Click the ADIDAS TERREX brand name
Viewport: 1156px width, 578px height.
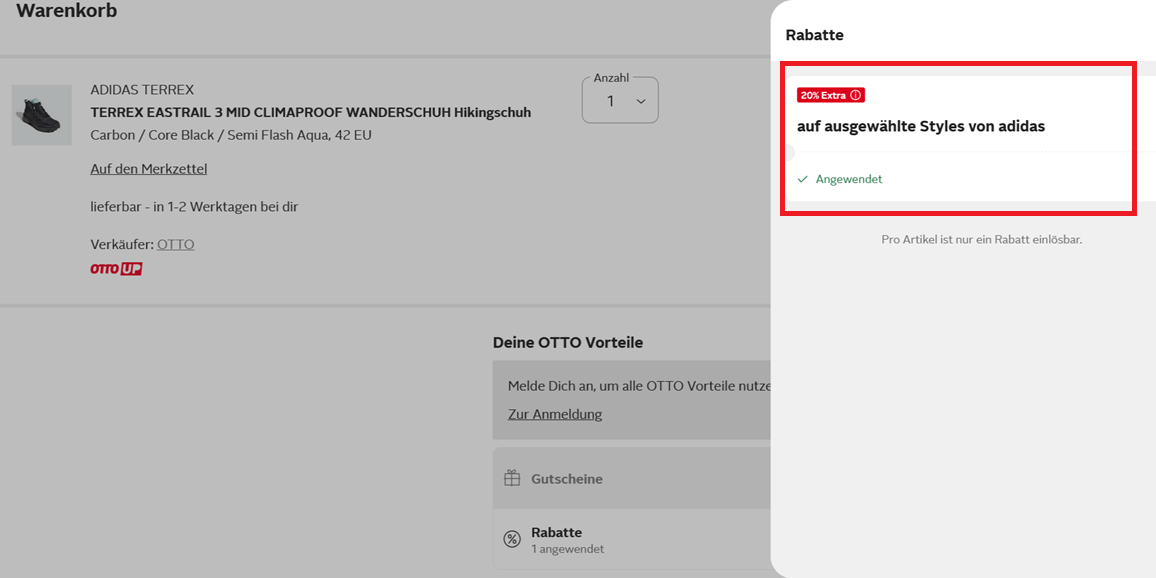coord(142,90)
